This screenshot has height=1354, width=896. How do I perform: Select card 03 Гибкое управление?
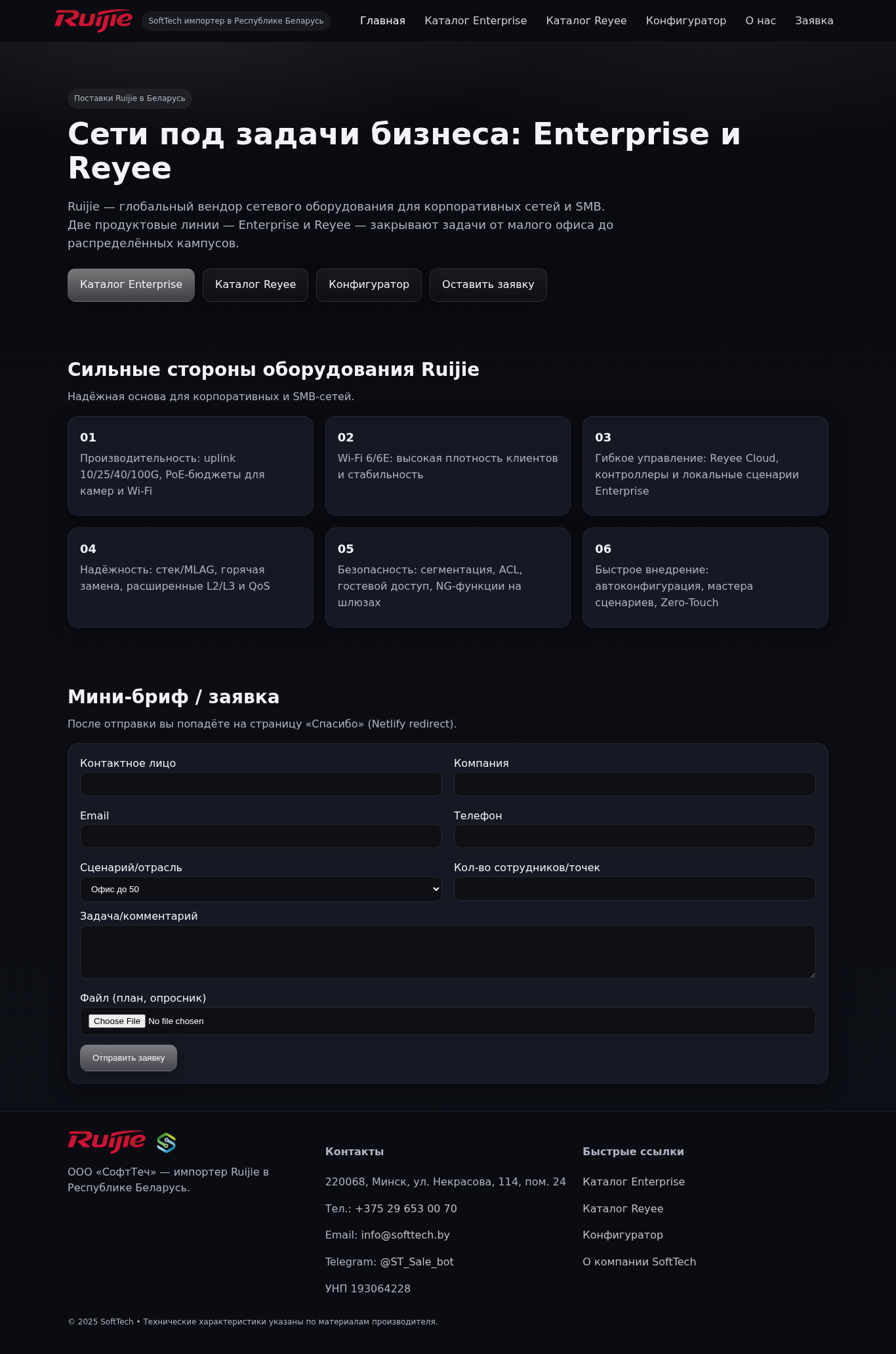click(705, 466)
